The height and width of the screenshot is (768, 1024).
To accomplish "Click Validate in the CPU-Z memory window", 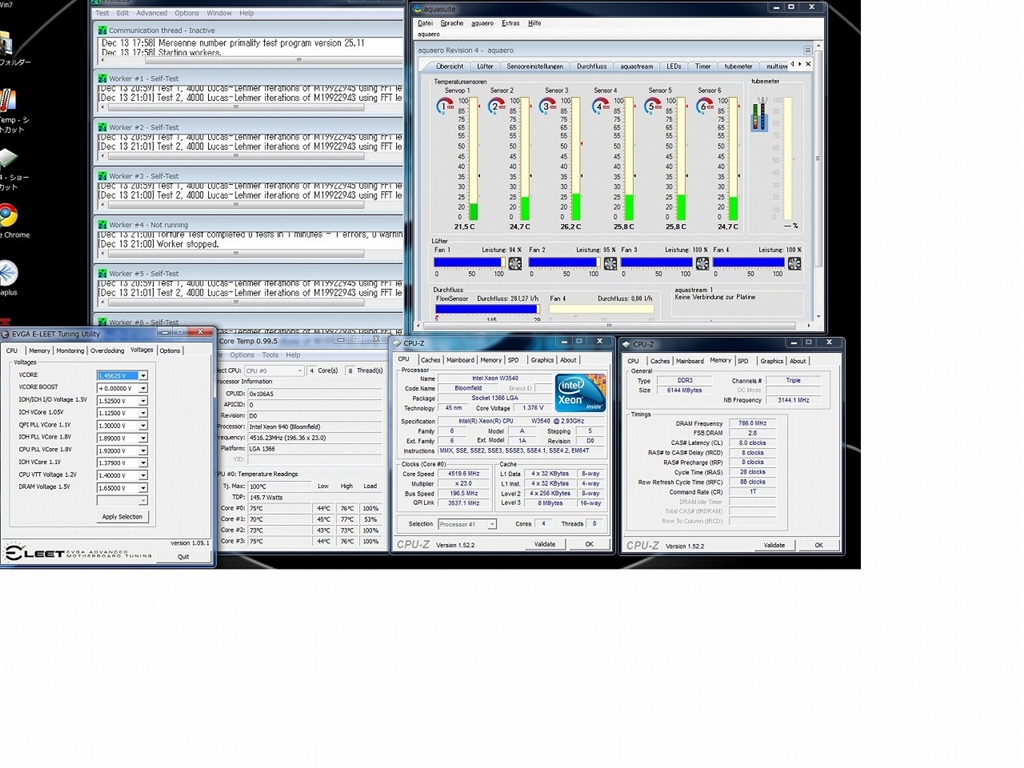I will coord(774,545).
